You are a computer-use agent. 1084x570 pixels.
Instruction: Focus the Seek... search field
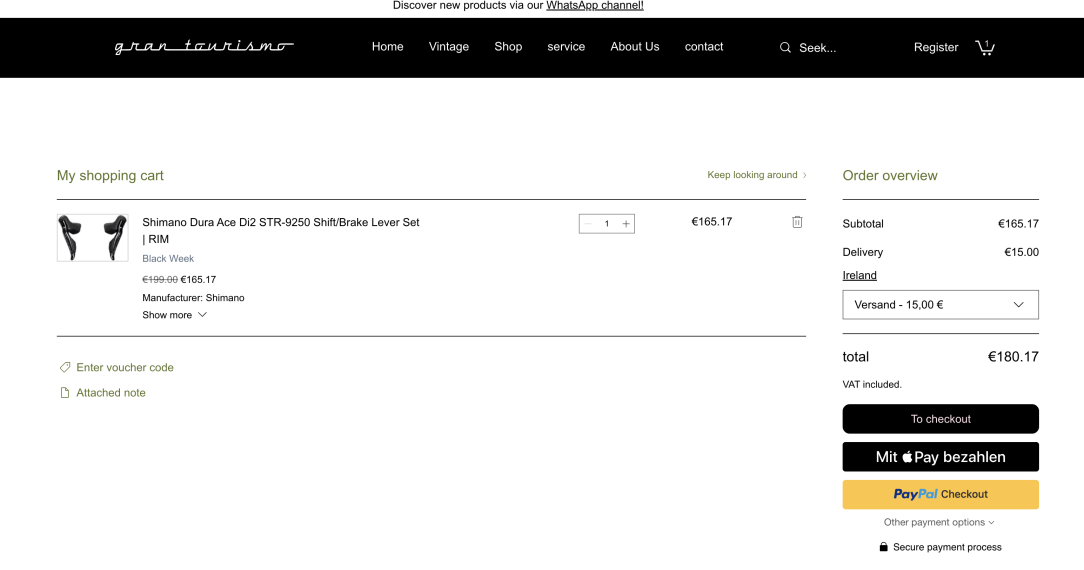818,48
